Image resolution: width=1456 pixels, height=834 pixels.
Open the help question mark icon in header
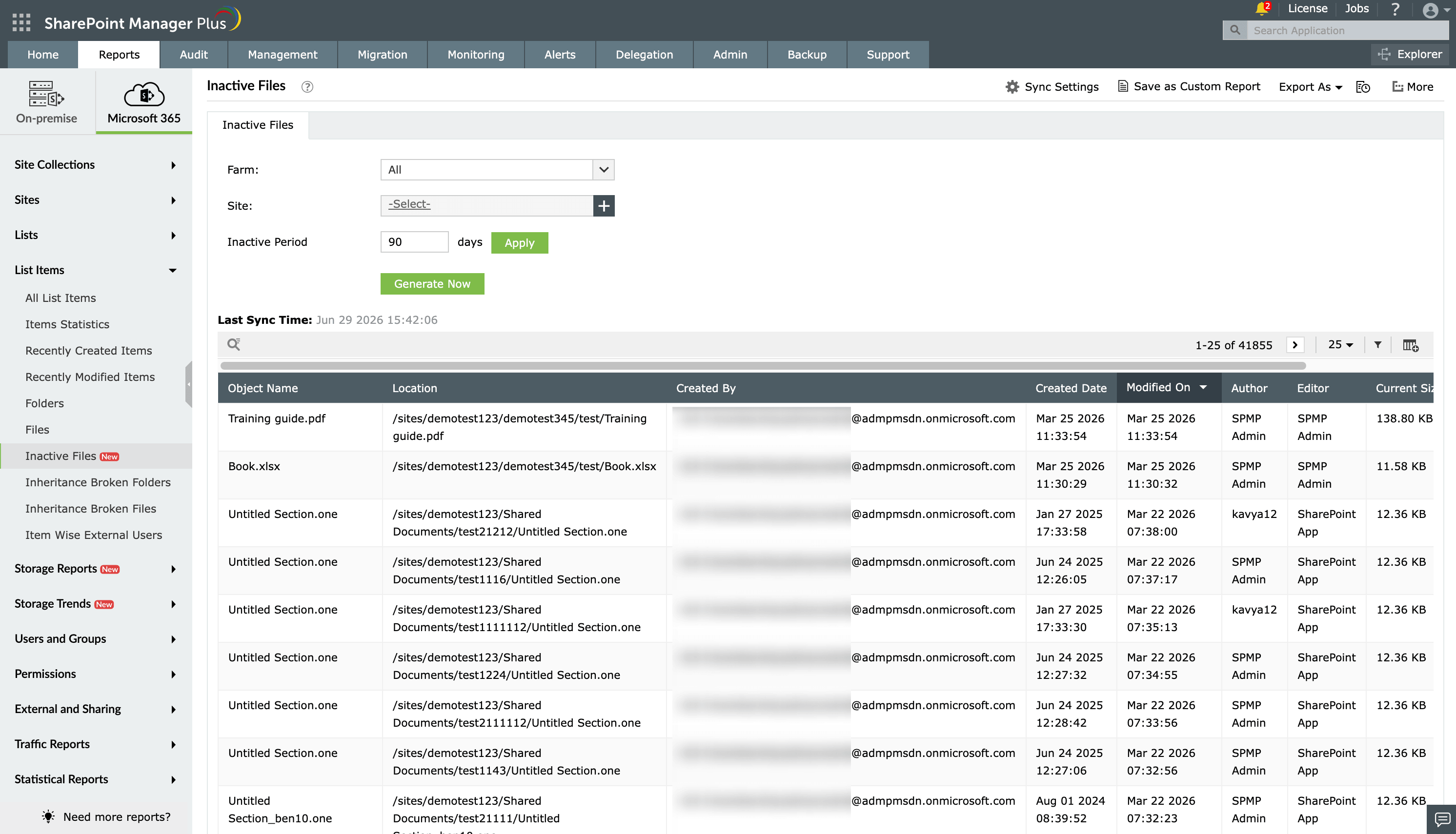tap(1395, 9)
